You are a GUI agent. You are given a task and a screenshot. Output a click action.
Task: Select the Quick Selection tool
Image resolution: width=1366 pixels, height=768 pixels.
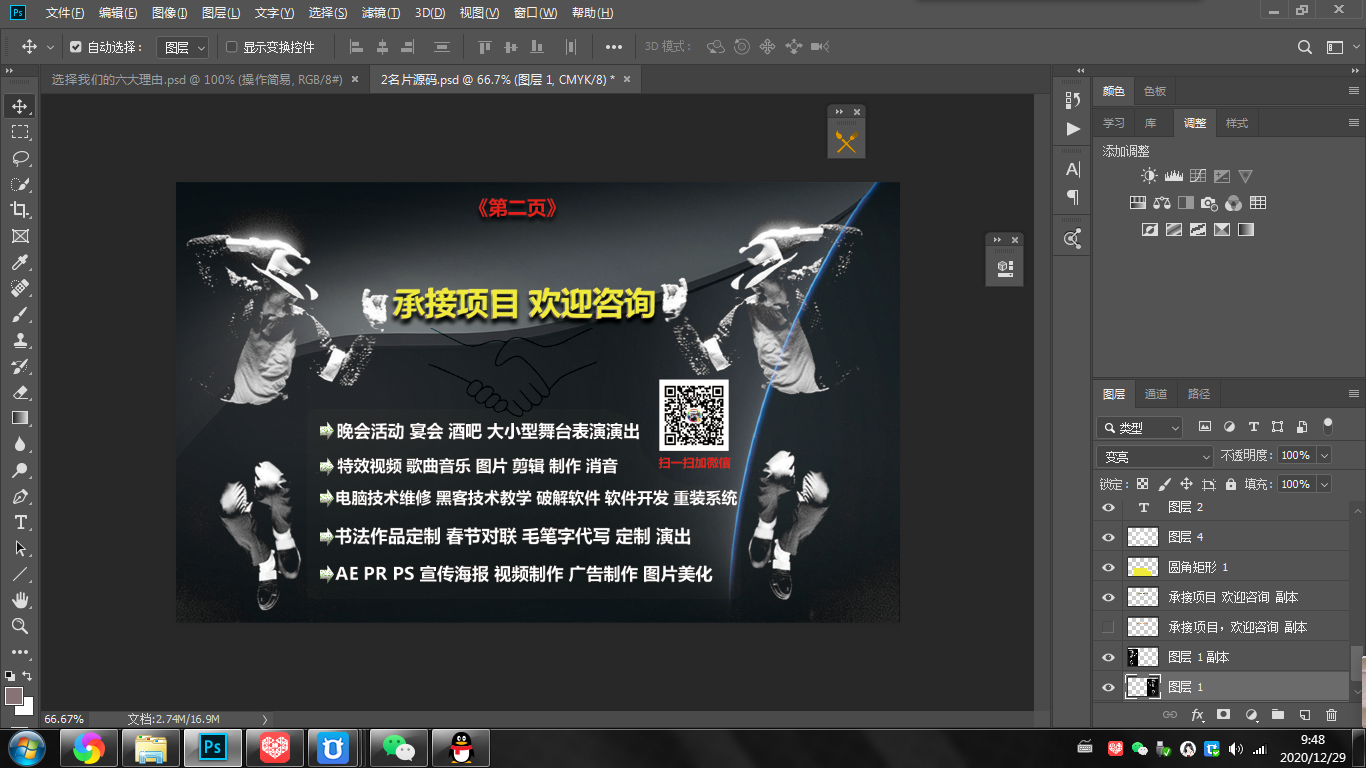20,184
